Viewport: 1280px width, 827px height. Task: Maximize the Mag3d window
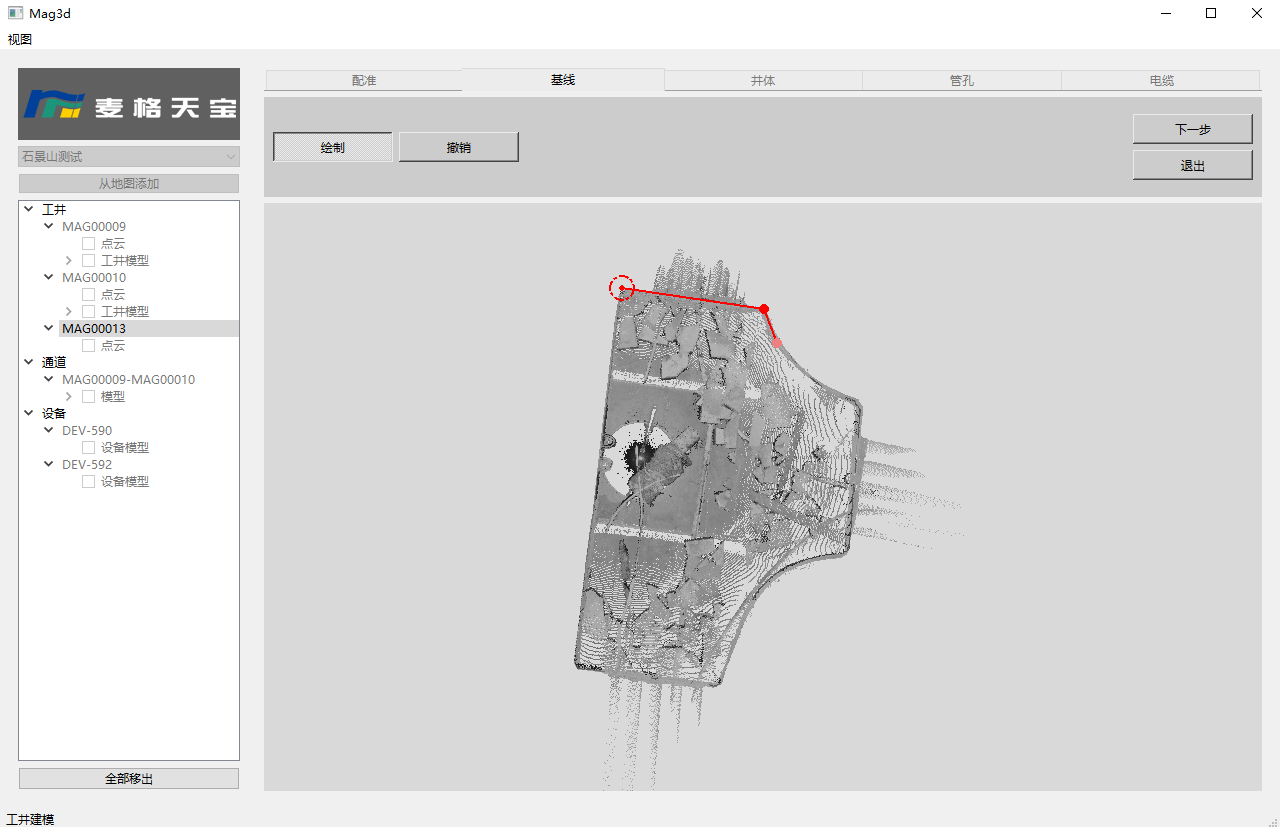(x=1211, y=14)
